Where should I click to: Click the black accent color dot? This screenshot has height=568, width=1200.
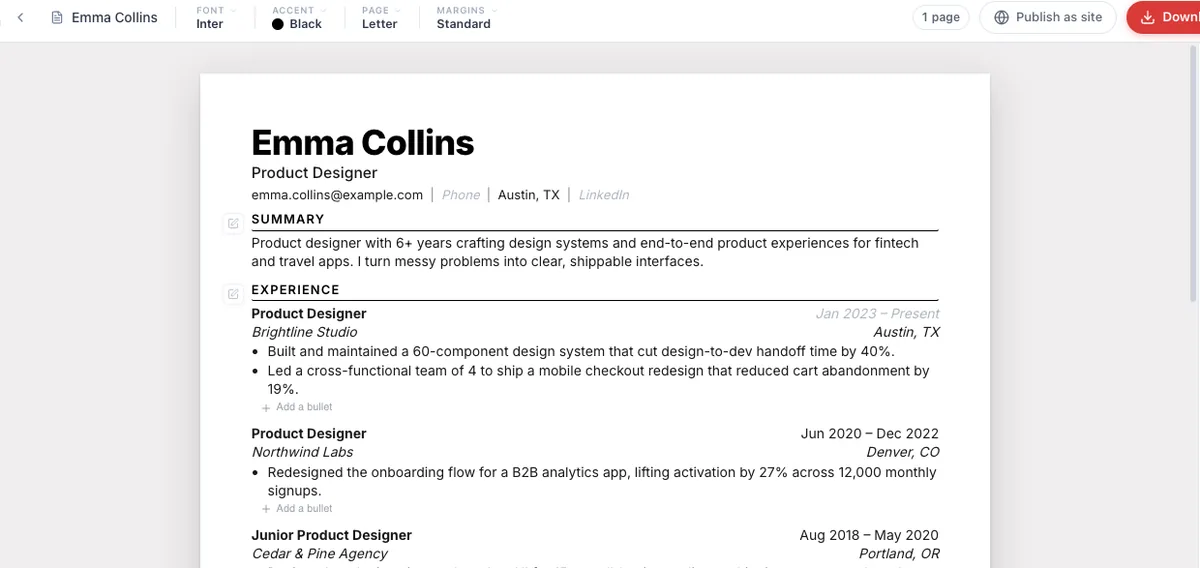(x=278, y=24)
